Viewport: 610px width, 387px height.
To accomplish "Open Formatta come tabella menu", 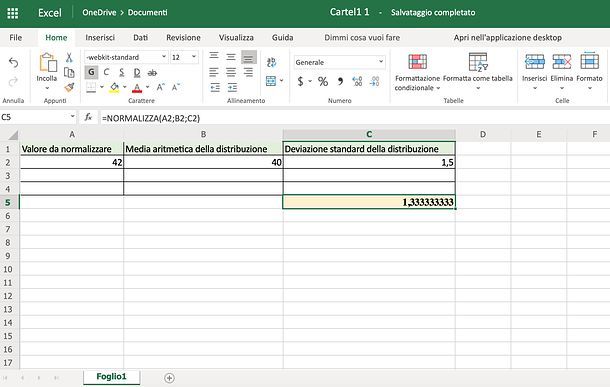I will click(x=478, y=72).
